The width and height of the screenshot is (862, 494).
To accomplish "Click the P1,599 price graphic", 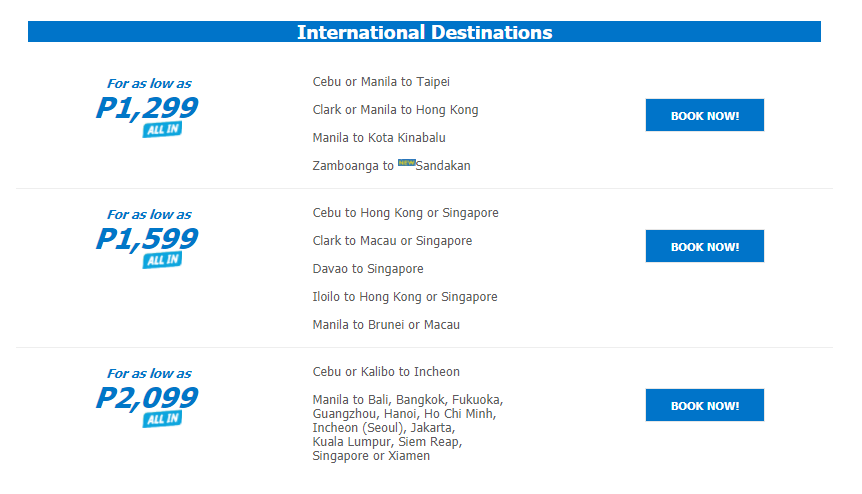I will pyautogui.click(x=147, y=238).
